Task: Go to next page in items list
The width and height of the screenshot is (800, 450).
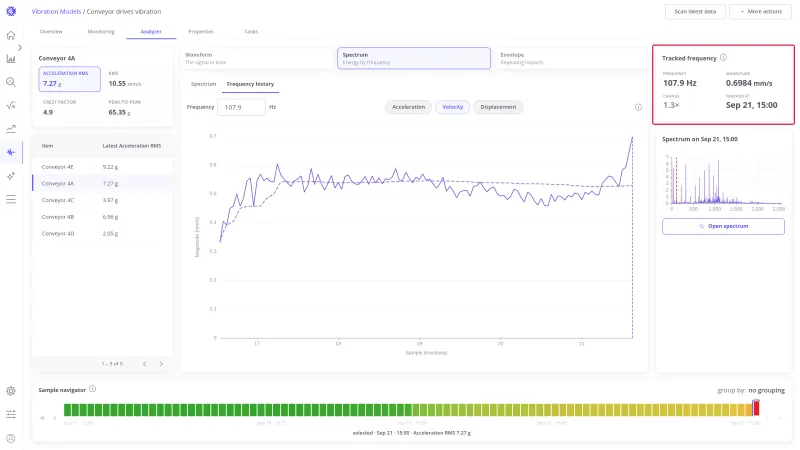Action: tap(161, 364)
